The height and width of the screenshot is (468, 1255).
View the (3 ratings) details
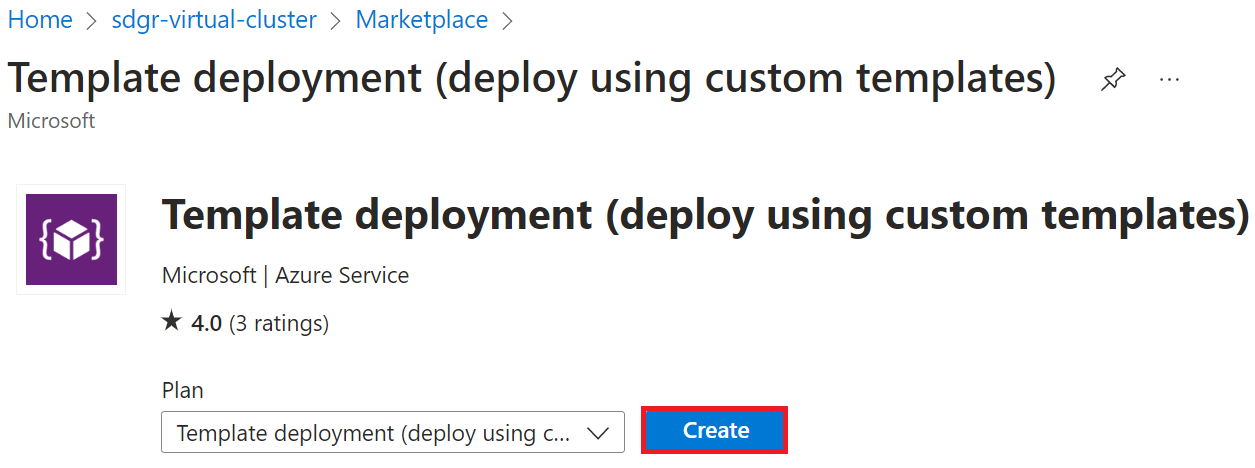pyautogui.click(x=279, y=323)
